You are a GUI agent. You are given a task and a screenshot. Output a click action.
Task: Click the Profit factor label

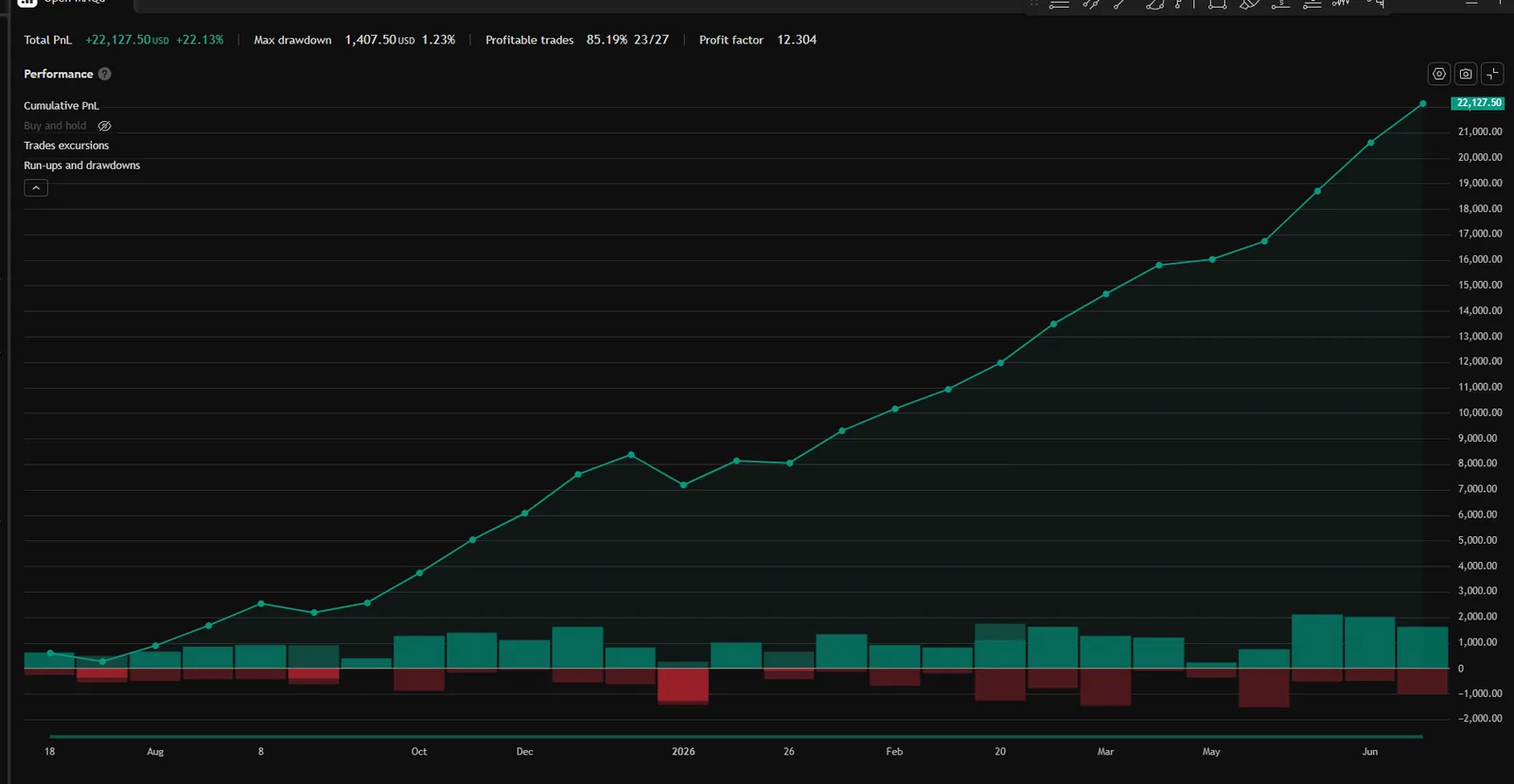(731, 40)
